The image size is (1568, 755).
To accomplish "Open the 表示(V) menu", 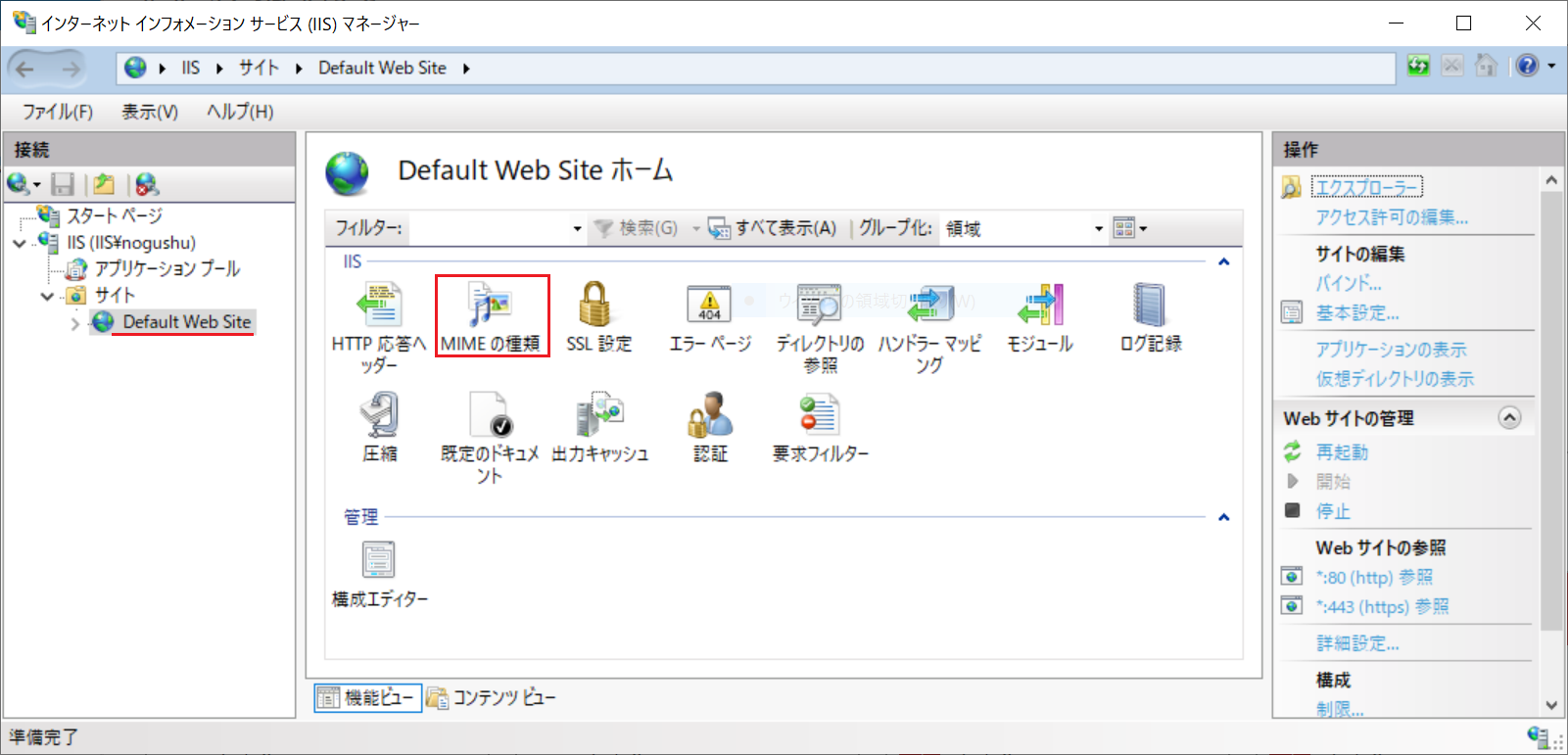I will coord(149,112).
